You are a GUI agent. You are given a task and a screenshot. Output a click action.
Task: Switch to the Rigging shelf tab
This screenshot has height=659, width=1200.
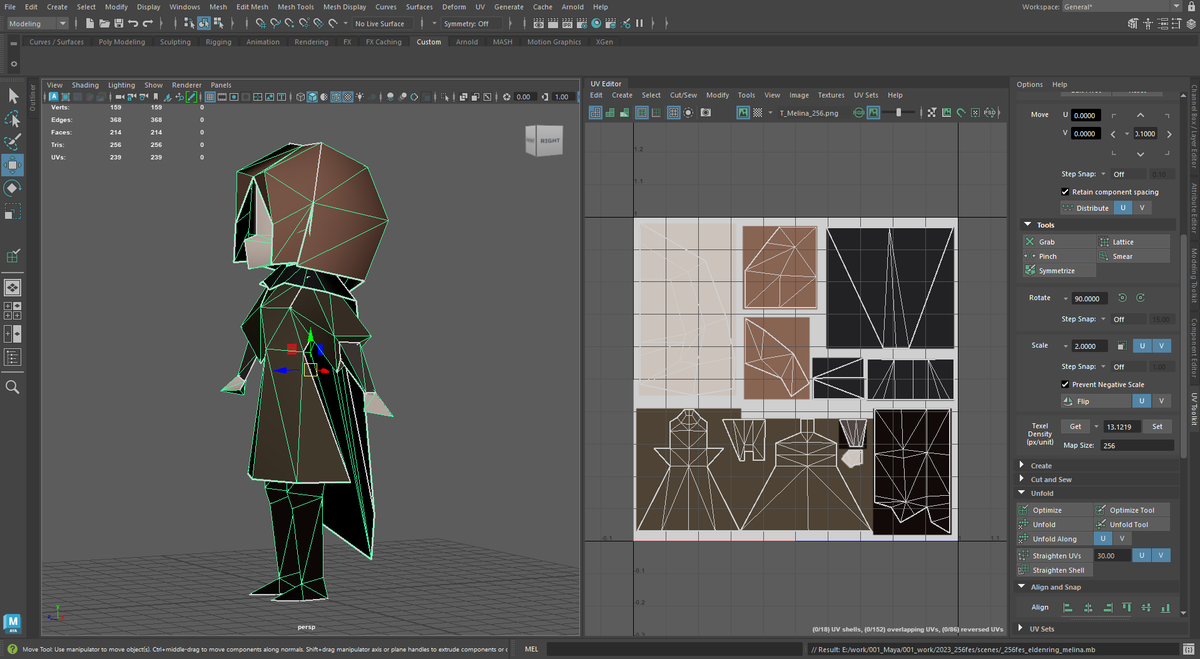218,42
